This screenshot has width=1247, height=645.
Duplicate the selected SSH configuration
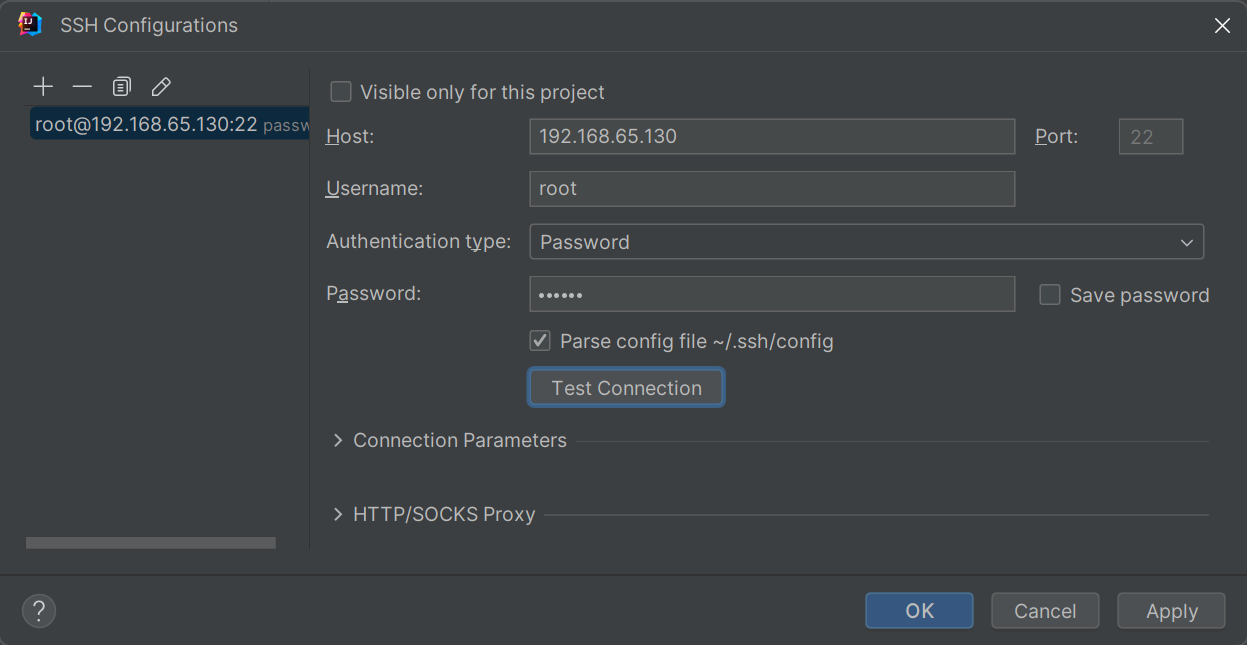(x=121, y=87)
